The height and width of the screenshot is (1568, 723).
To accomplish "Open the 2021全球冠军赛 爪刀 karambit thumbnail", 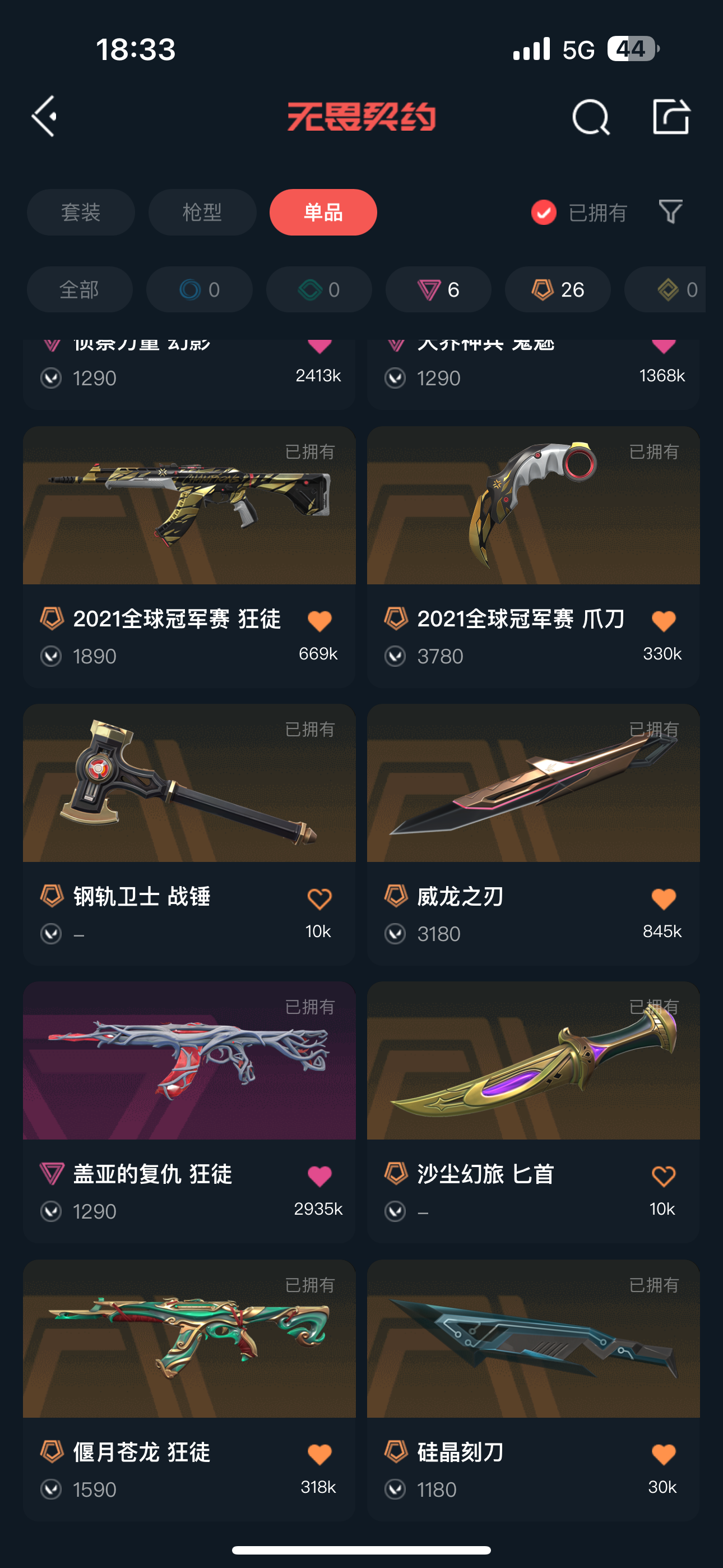I will [533, 505].
